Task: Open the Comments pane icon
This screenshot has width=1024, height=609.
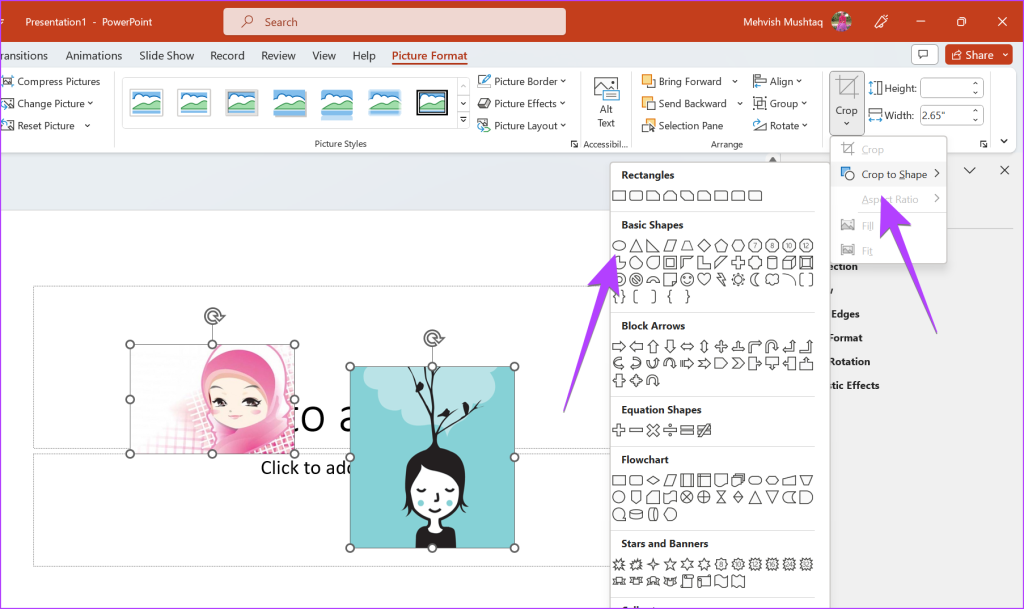Action: tap(923, 55)
